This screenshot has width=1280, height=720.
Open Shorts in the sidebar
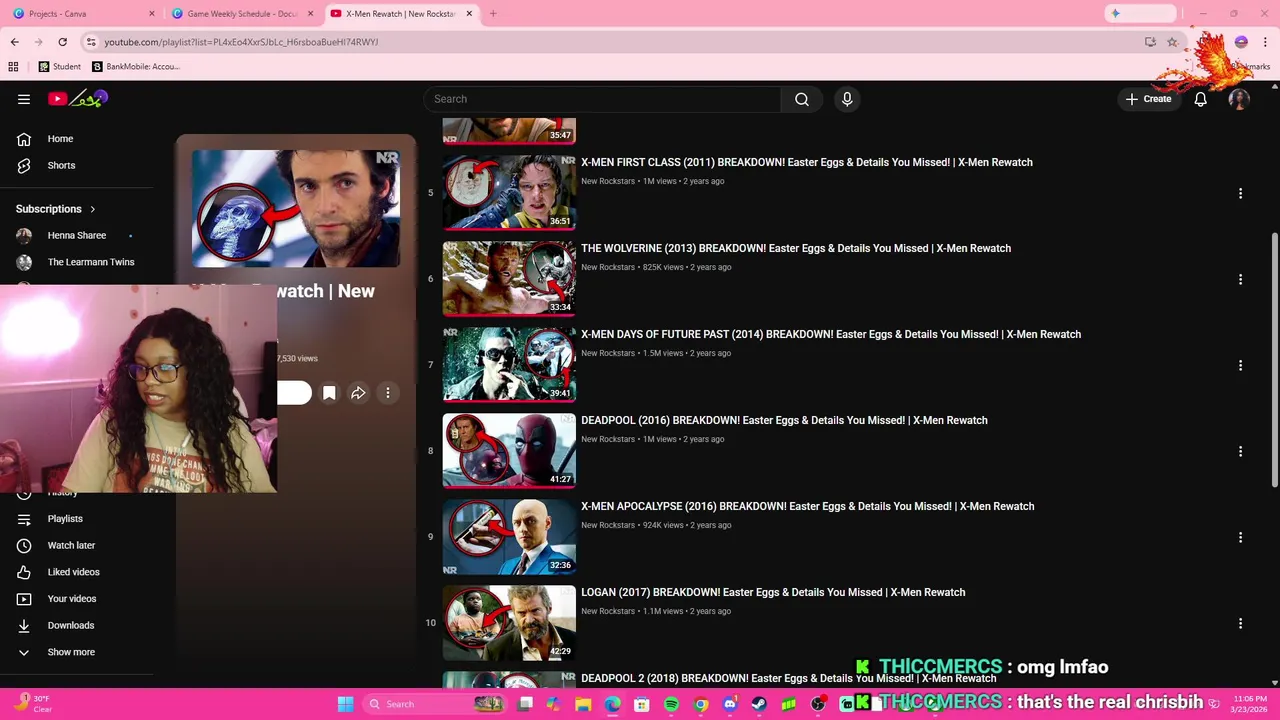click(61, 165)
